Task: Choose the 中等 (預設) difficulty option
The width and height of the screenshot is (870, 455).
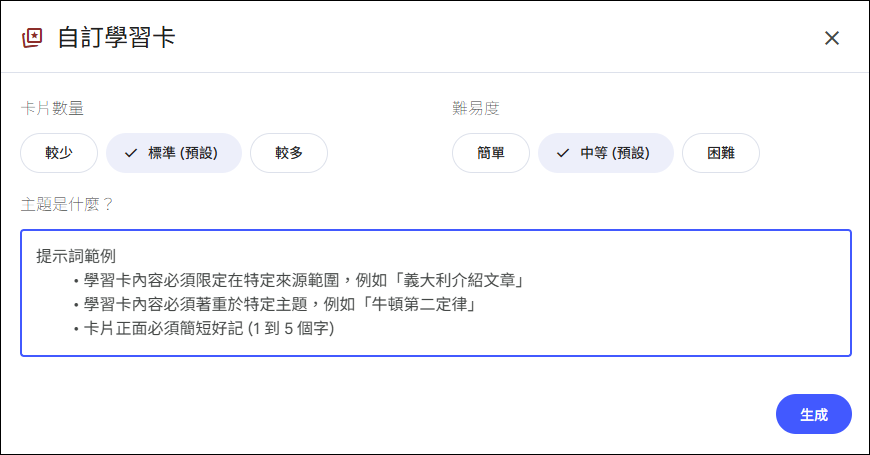Action: 606,153
